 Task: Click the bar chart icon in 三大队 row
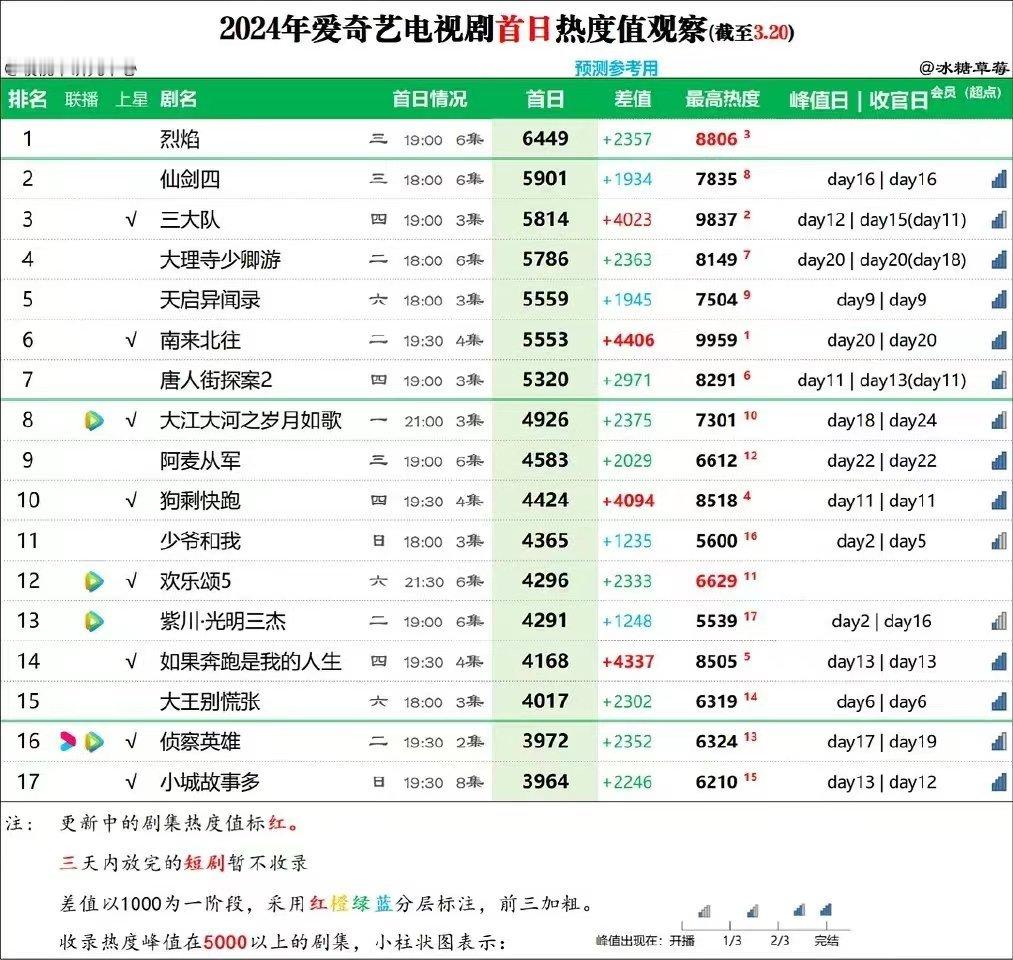[999, 220]
